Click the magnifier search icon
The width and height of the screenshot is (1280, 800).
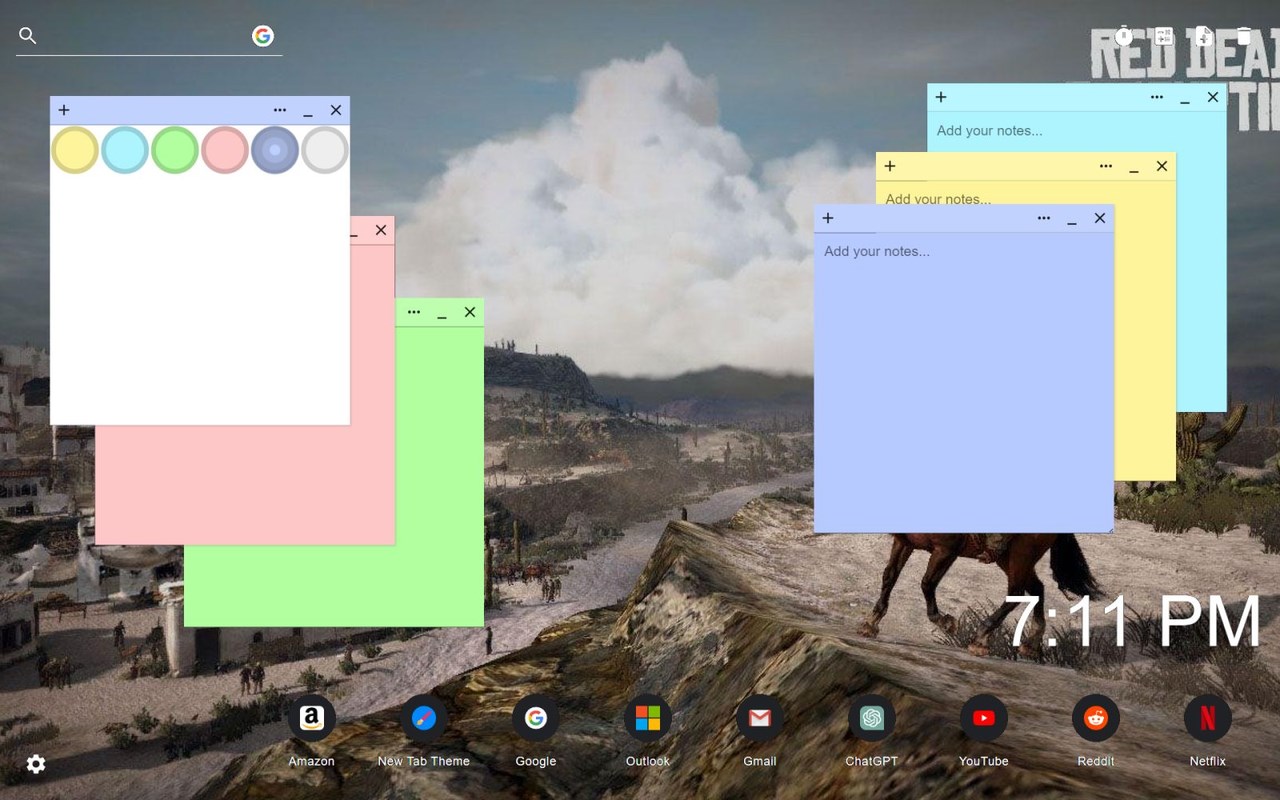(x=28, y=36)
